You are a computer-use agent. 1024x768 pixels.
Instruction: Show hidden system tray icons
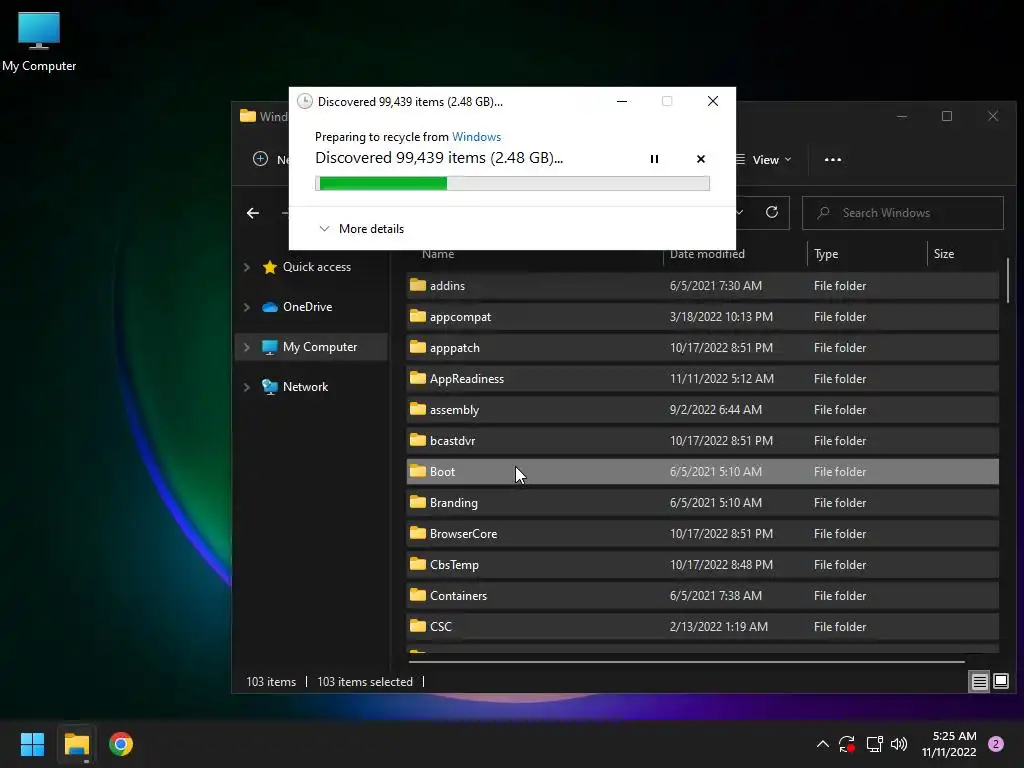tap(823, 744)
